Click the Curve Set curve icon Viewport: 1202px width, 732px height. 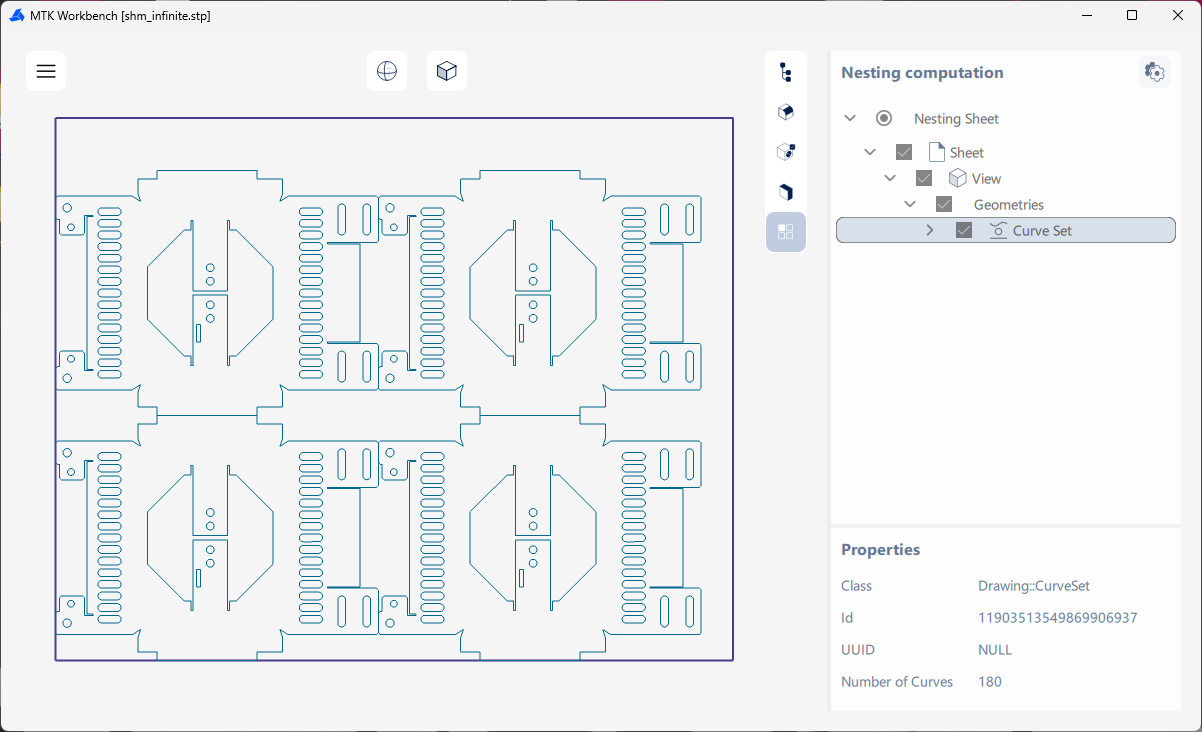[998, 230]
